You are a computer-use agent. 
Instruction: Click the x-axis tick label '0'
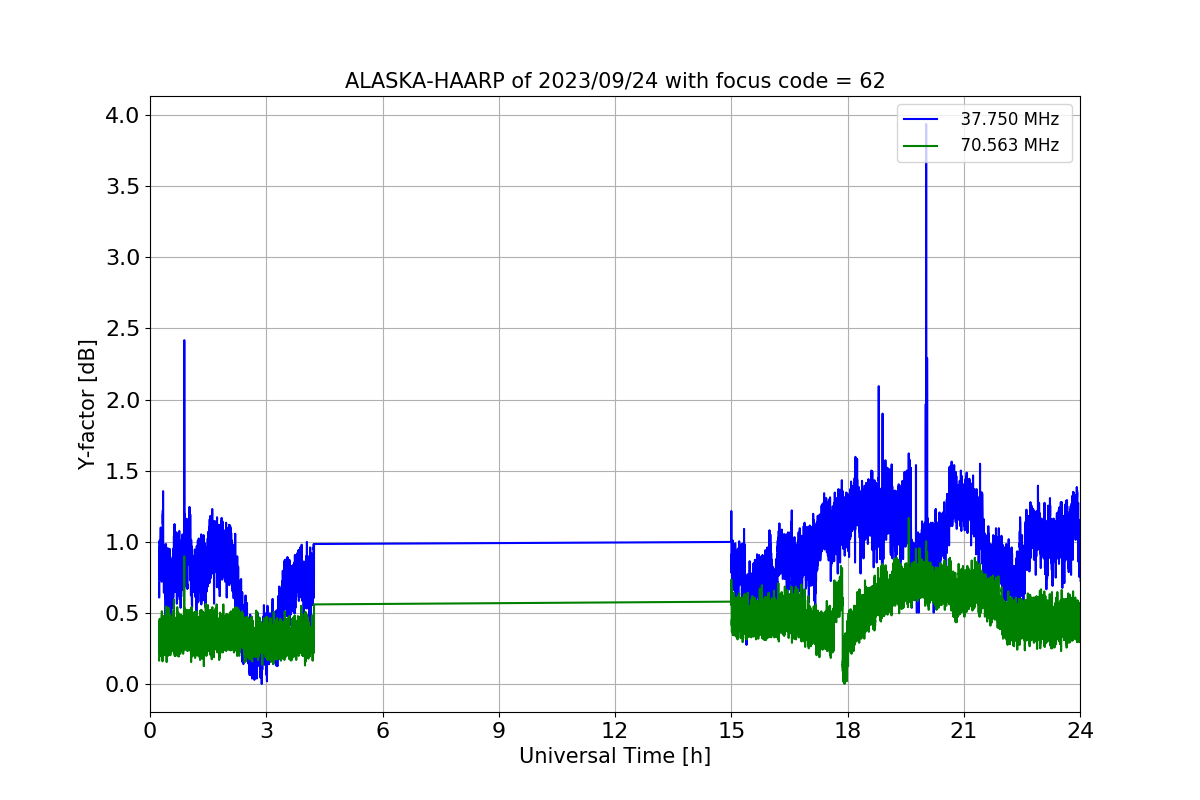[150, 730]
